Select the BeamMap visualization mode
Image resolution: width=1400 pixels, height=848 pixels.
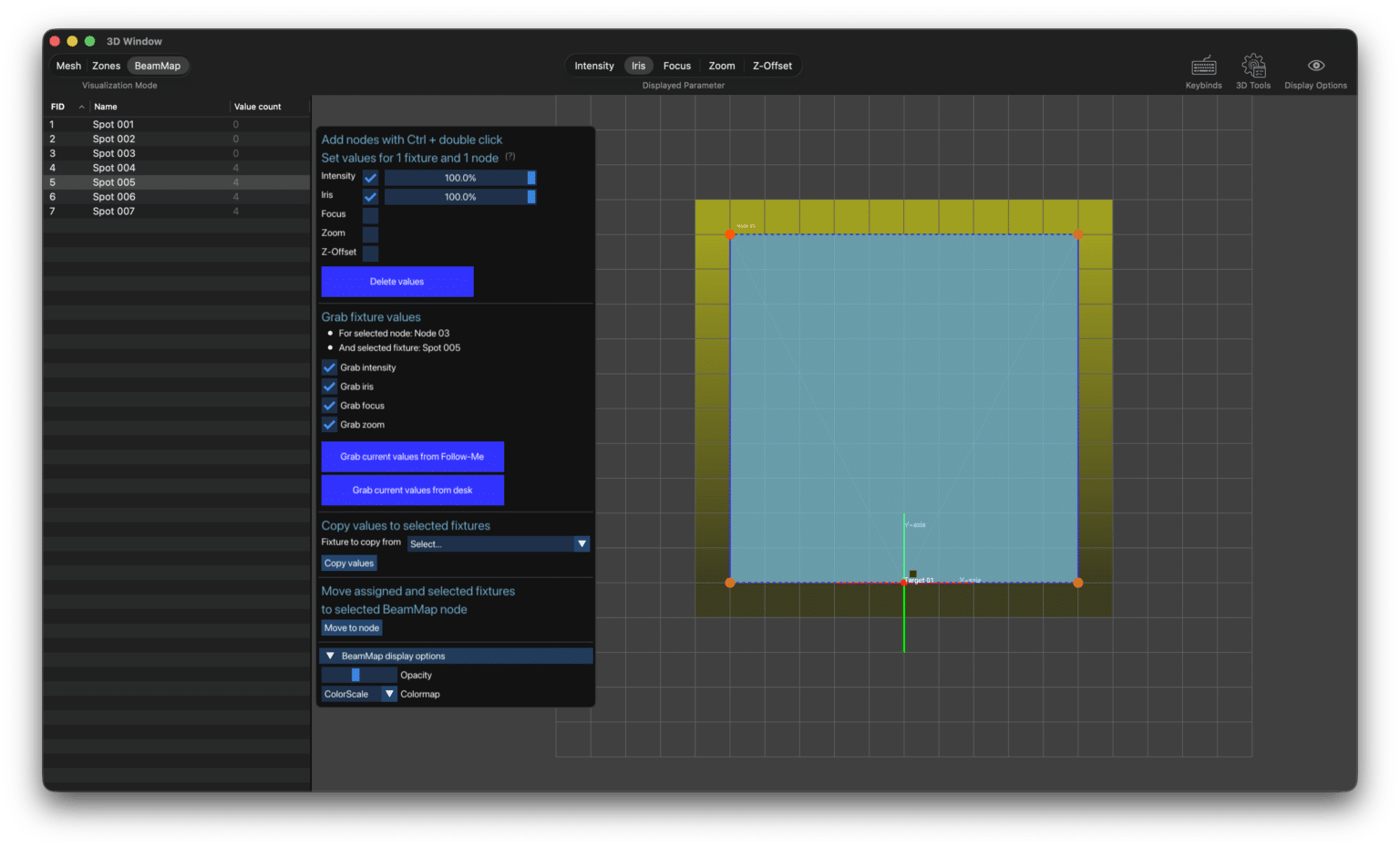pyautogui.click(x=158, y=66)
